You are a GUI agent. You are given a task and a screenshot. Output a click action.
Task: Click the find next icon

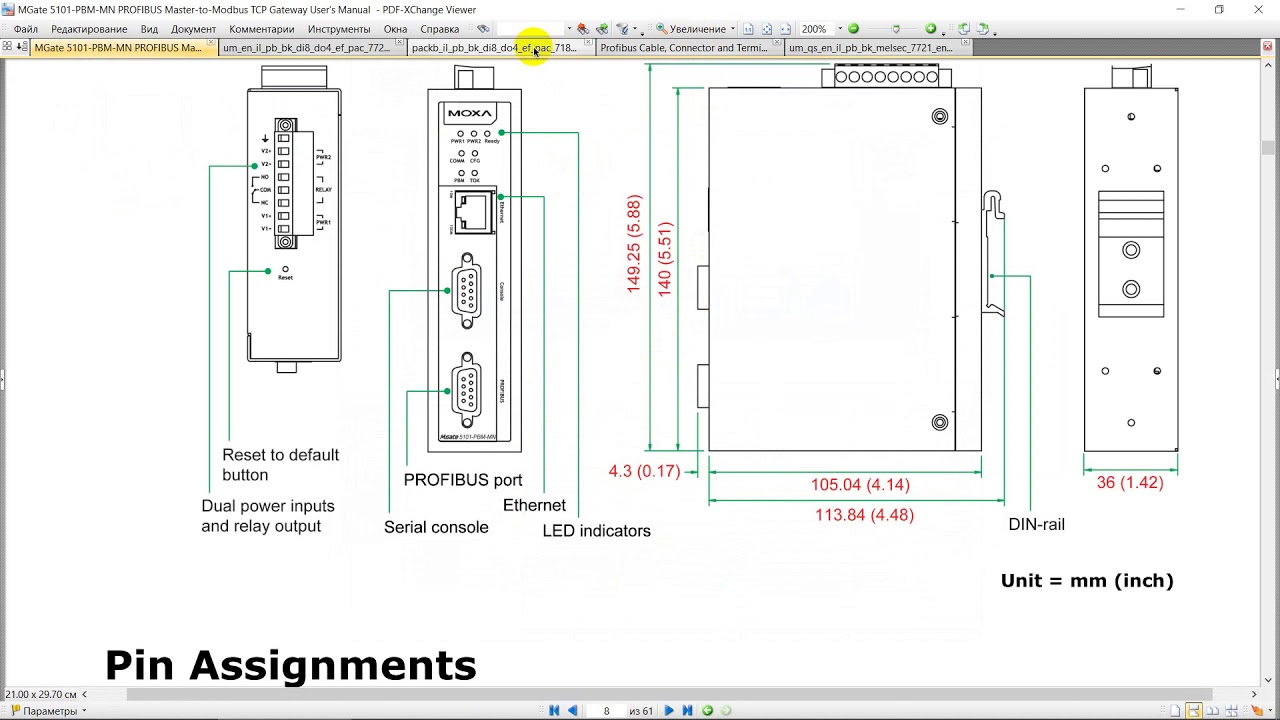(x=602, y=29)
